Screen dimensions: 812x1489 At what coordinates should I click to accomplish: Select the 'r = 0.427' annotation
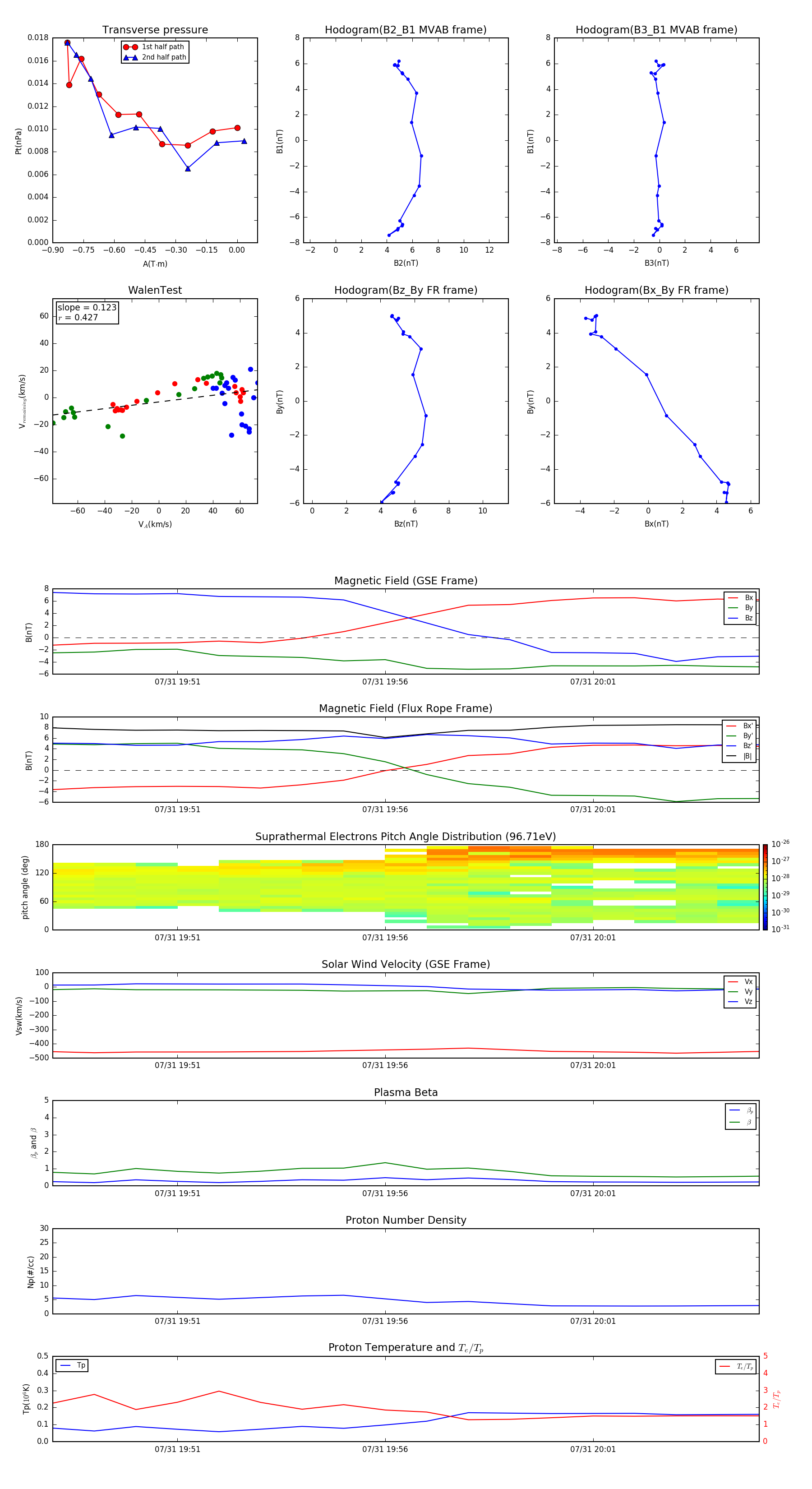(x=78, y=317)
